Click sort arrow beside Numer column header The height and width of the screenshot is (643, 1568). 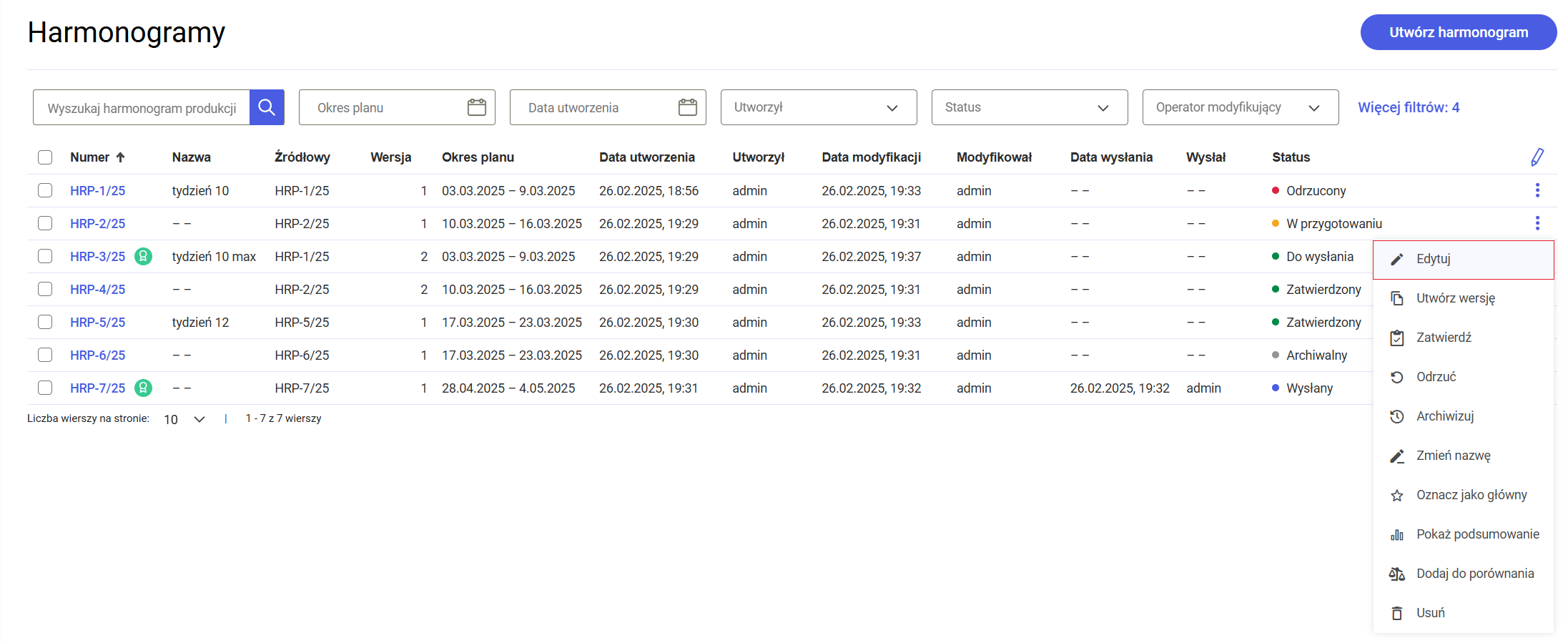click(120, 157)
